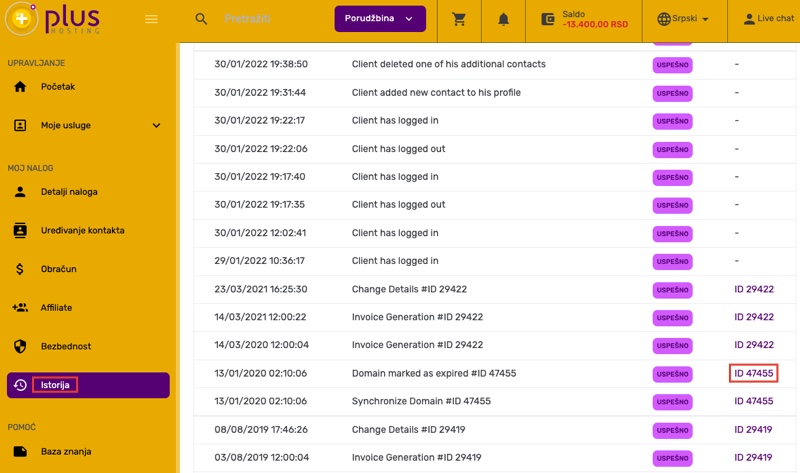The image size is (800, 473).
Task: Click the Saldo wallet icon
Action: coord(547,19)
